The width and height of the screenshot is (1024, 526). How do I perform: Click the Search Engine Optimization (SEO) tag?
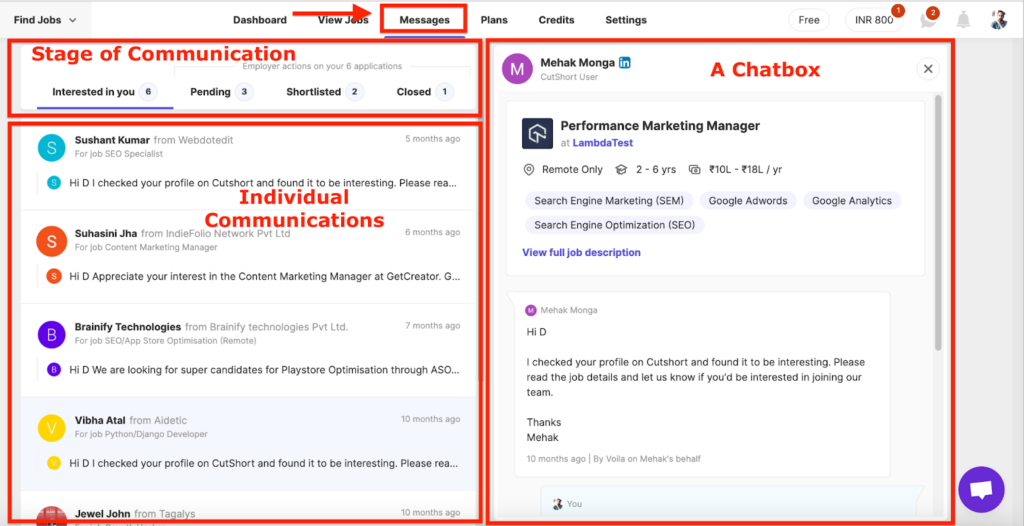615,225
